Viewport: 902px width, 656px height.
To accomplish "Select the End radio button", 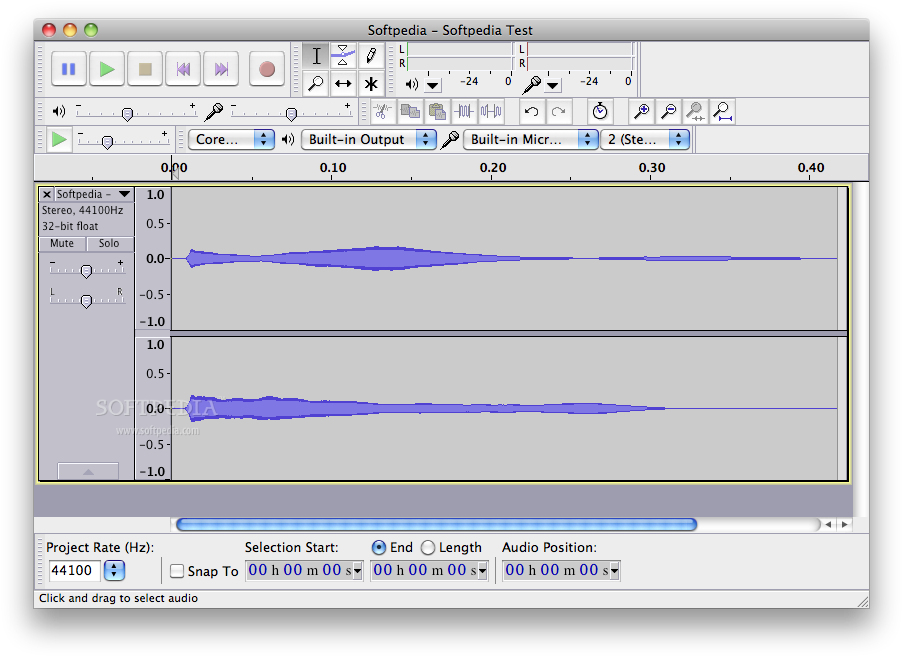I will point(379,548).
